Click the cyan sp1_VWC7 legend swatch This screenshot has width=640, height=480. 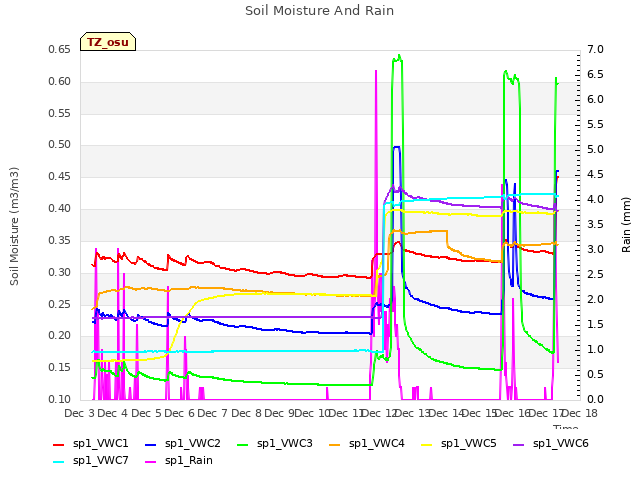click(59, 462)
